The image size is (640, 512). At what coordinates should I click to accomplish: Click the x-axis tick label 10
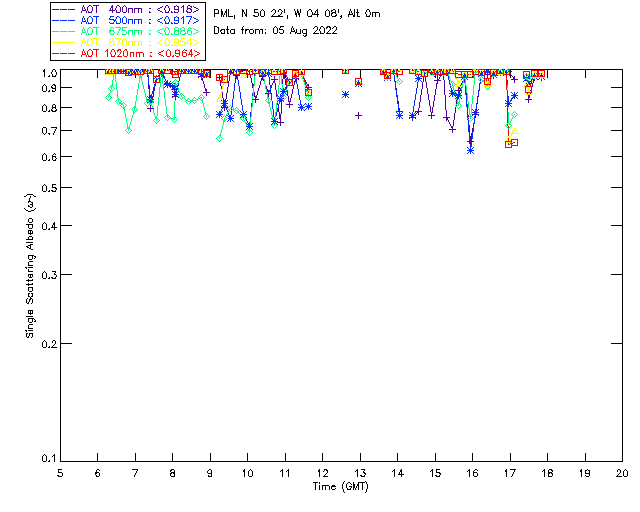[247, 473]
